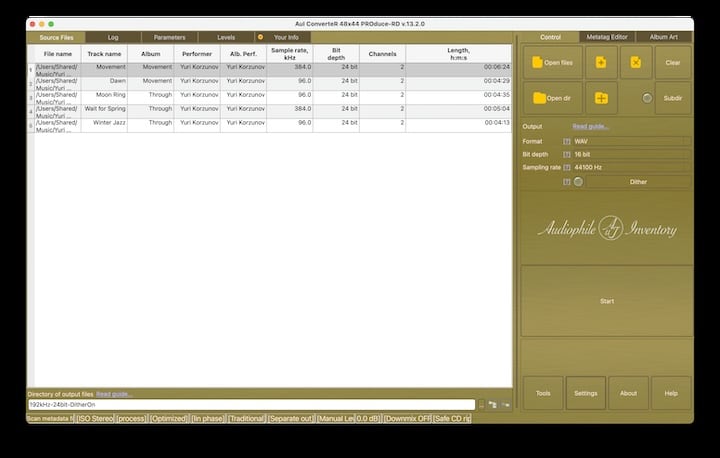
Task: Click the [Optimized] status bar entry
Action: (169, 418)
